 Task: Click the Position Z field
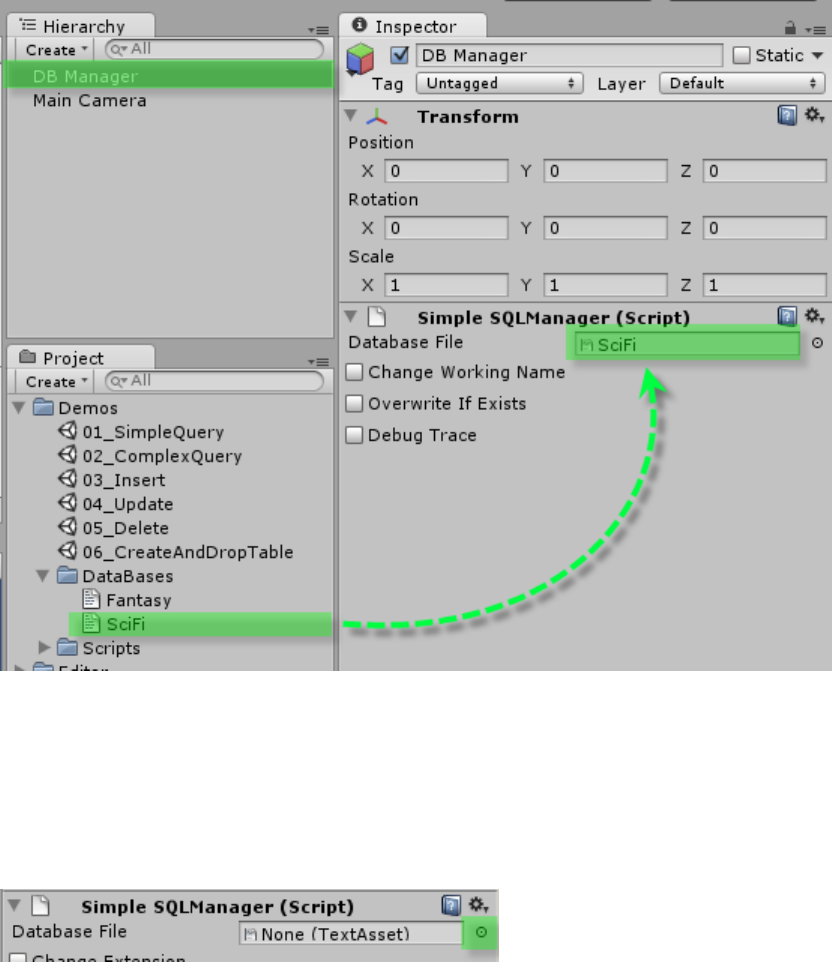pyautogui.click(x=765, y=171)
